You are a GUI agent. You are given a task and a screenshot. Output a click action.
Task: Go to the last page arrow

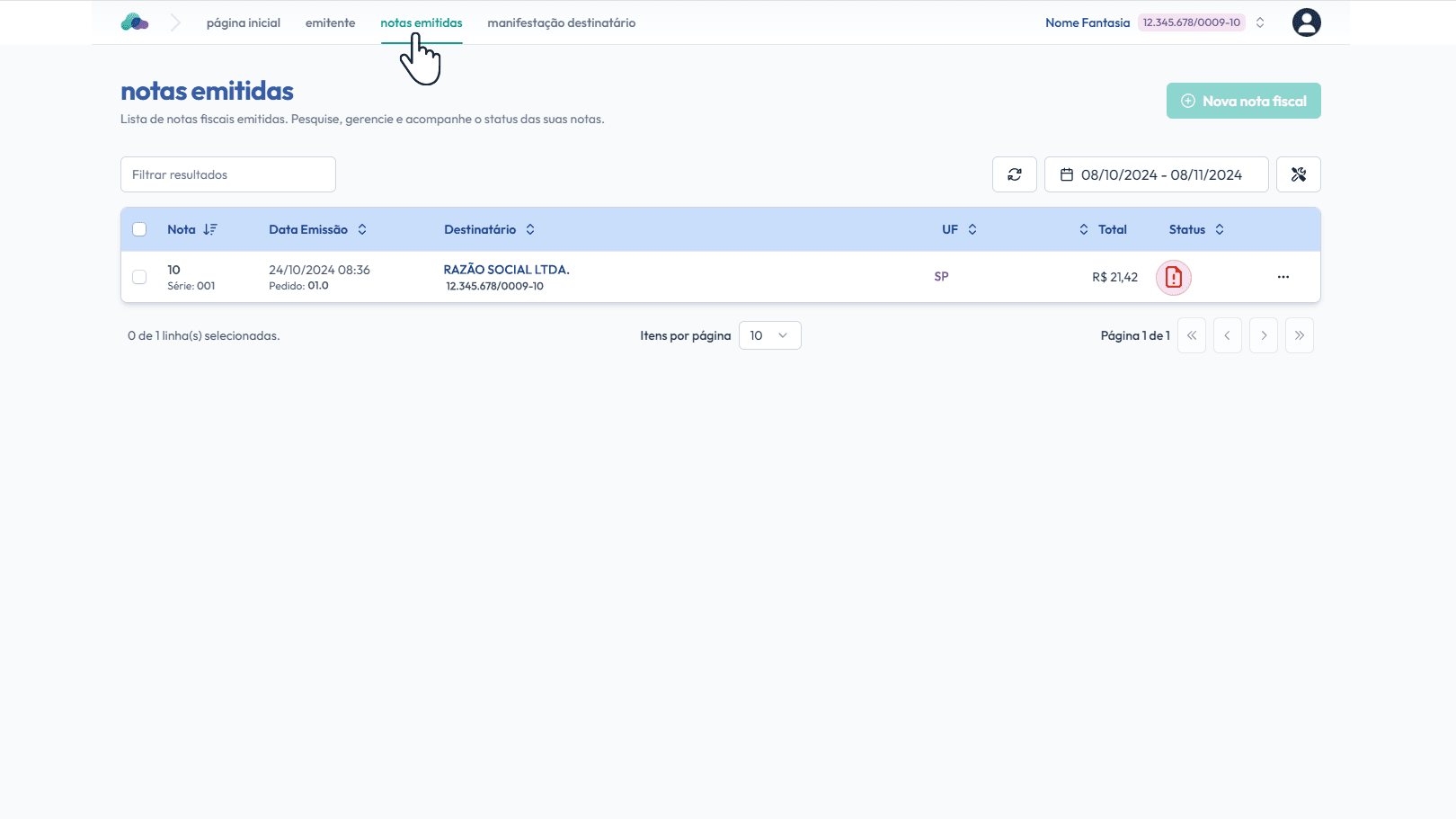pyautogui.click(x=1299, y=335)
